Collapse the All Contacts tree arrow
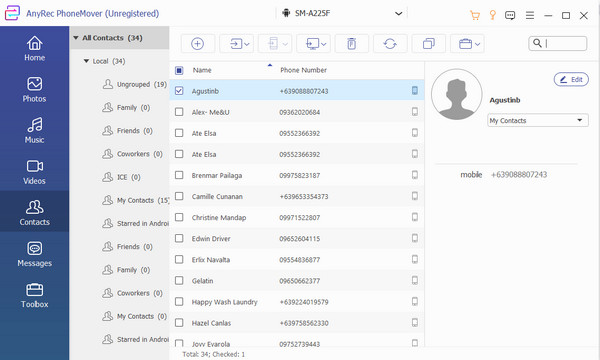Screen dimensions: 600x360 (x=76, y=38)
